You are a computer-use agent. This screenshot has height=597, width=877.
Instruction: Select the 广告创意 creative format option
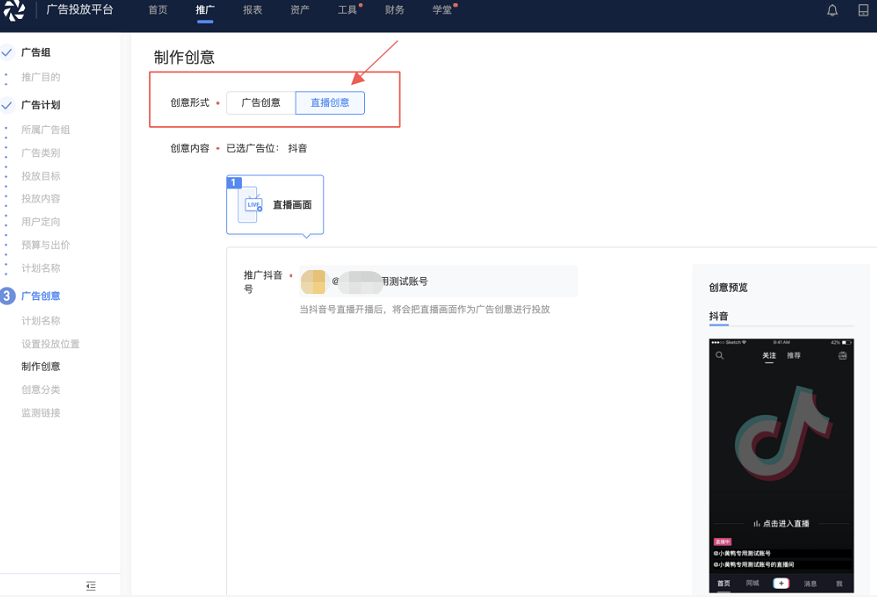pyautogui.click(x=261, y=102)
